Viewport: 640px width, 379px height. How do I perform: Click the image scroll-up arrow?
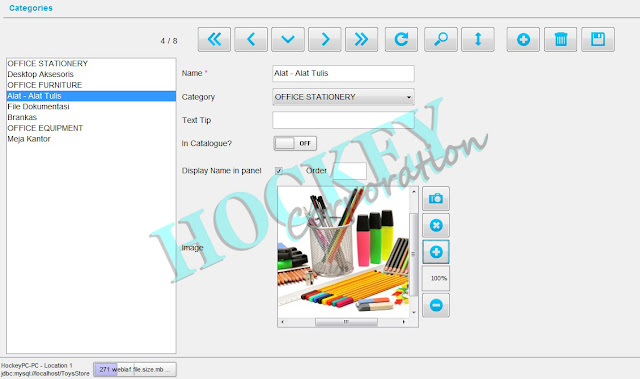[x=414, y=191]
